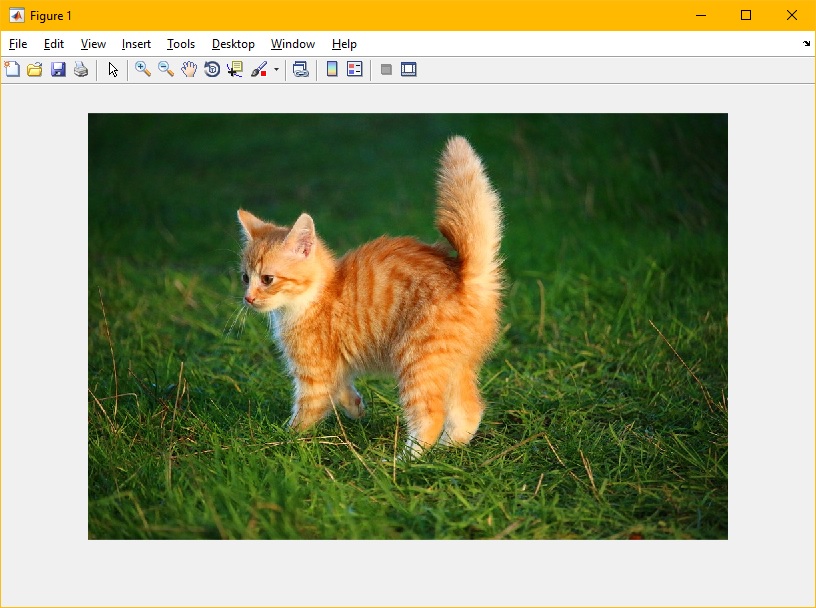The width and height of the screenshot is (816, 608).
Task: Enable the Pan hand tool
Action: 189,70
